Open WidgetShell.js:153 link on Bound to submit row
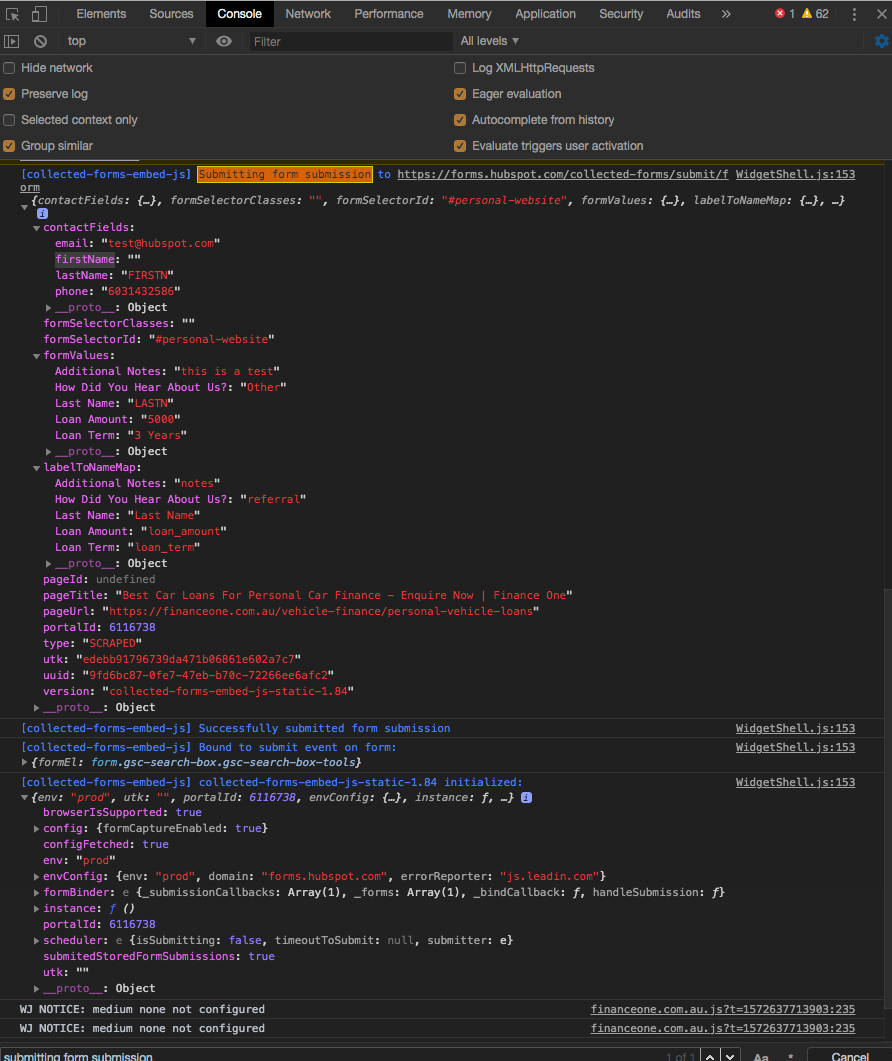Image resolution: width=892 pixels, height=1061 pixels. pos(795,747)
